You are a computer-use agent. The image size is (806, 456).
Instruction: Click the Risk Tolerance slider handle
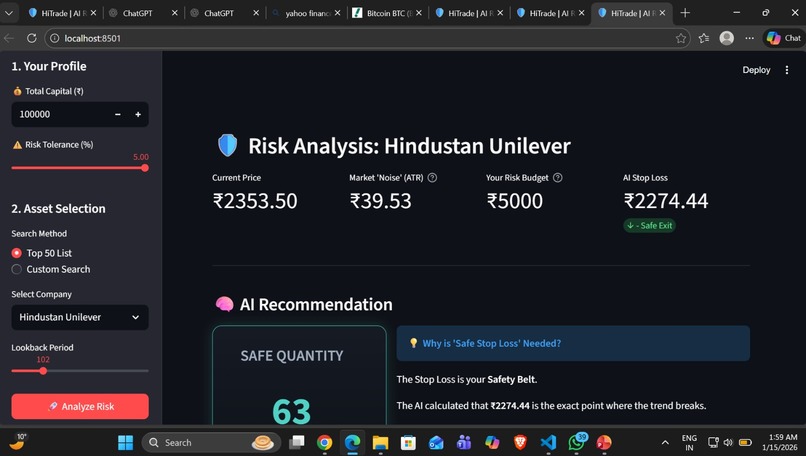pyautogui.click(x=145, y=168)
